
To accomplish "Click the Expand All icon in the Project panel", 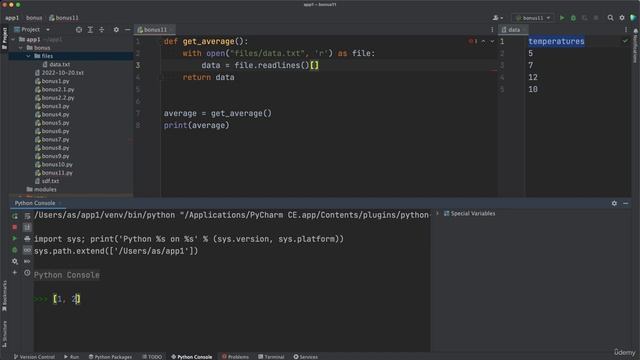I will (x=90, y=30).
